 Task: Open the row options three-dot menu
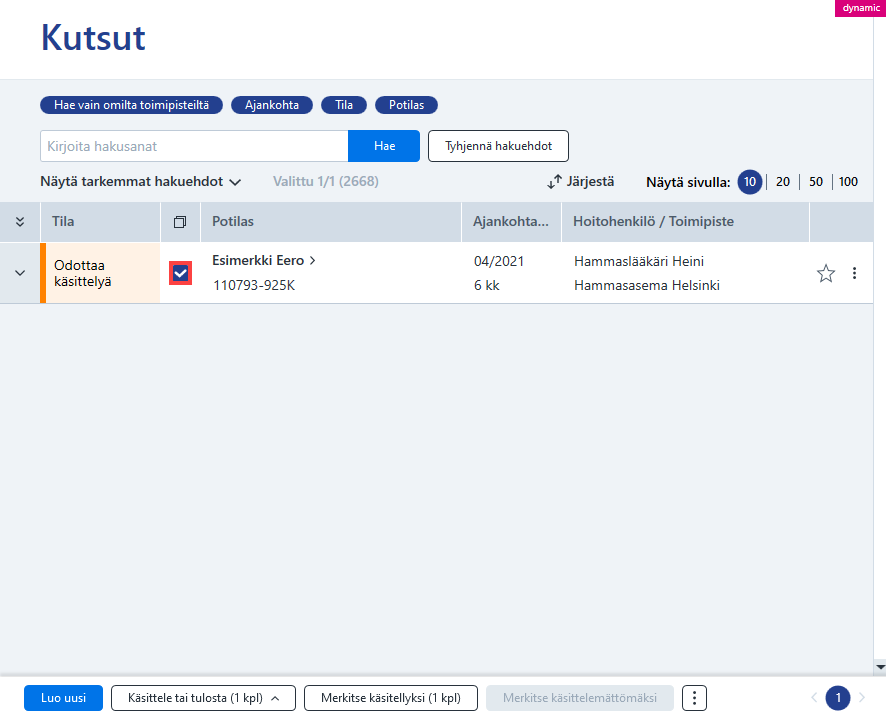click(x=854, y=273)
